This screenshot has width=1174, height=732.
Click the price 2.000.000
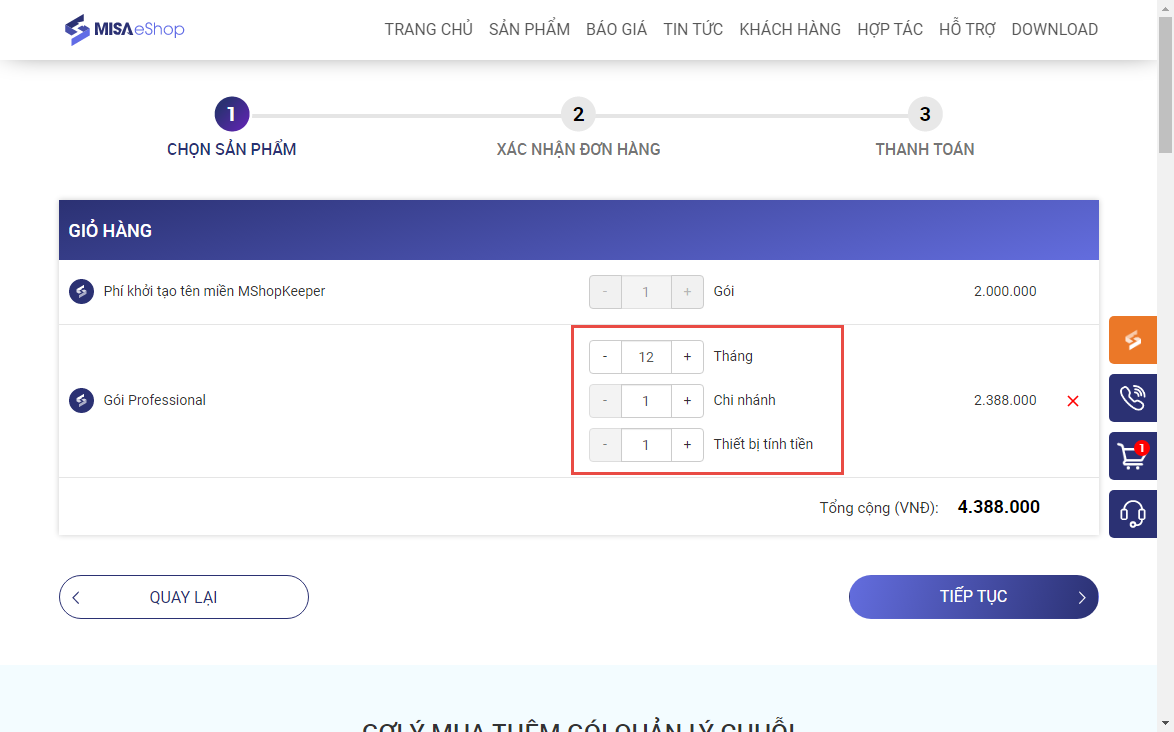(1005, 291)
